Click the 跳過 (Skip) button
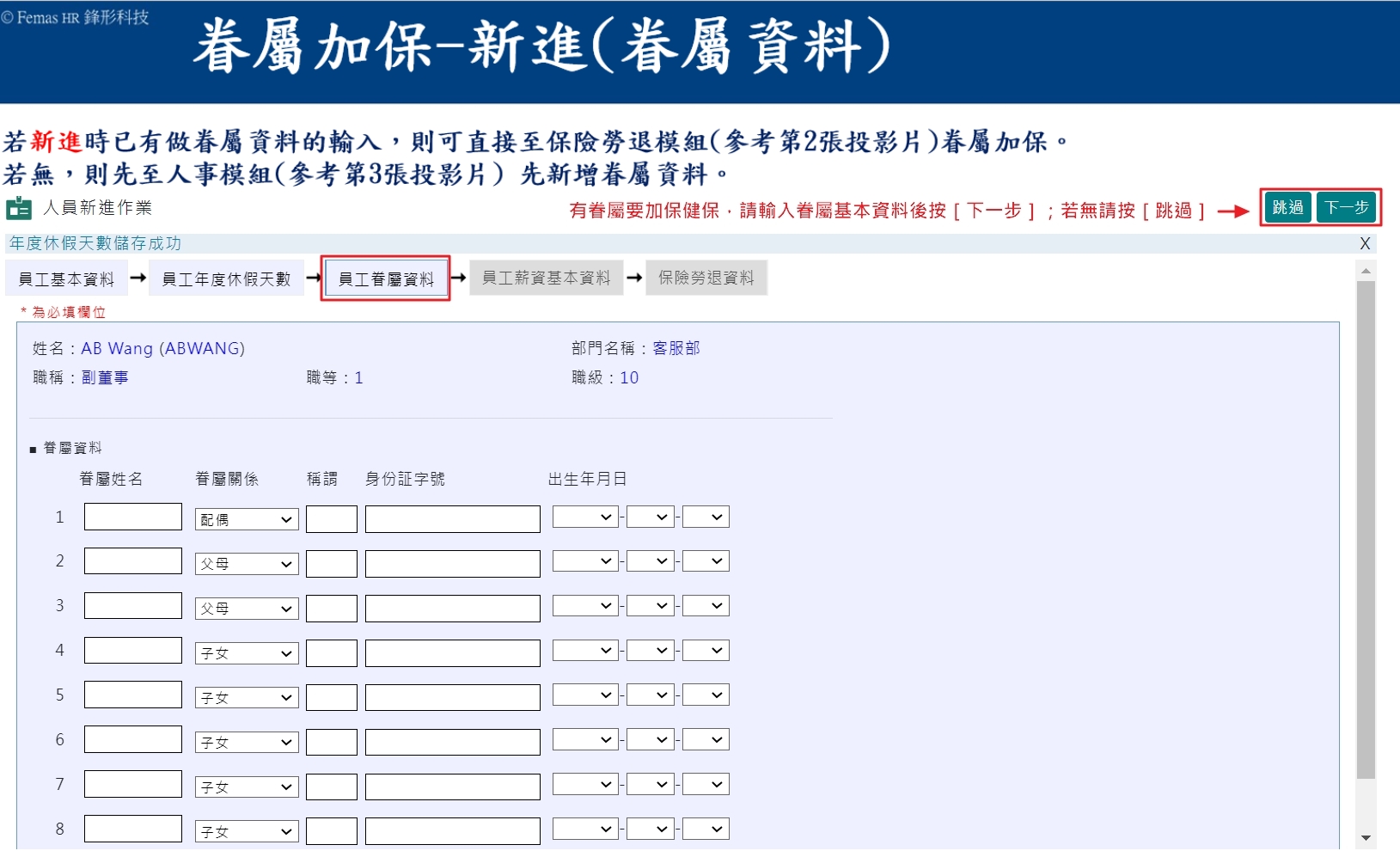This screenshot has height=851, width=1400. tap(1287, 206)
